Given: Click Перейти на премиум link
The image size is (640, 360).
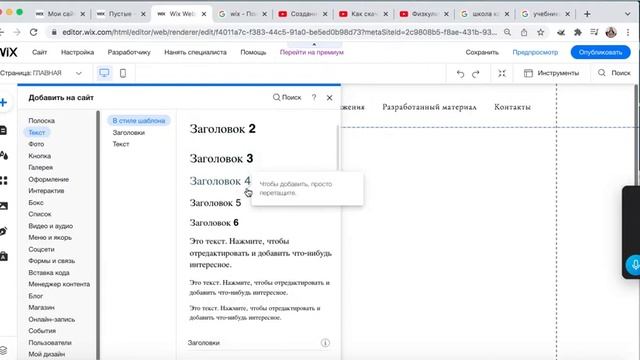Looking at the screenshot, I should (x=311, y=52).
